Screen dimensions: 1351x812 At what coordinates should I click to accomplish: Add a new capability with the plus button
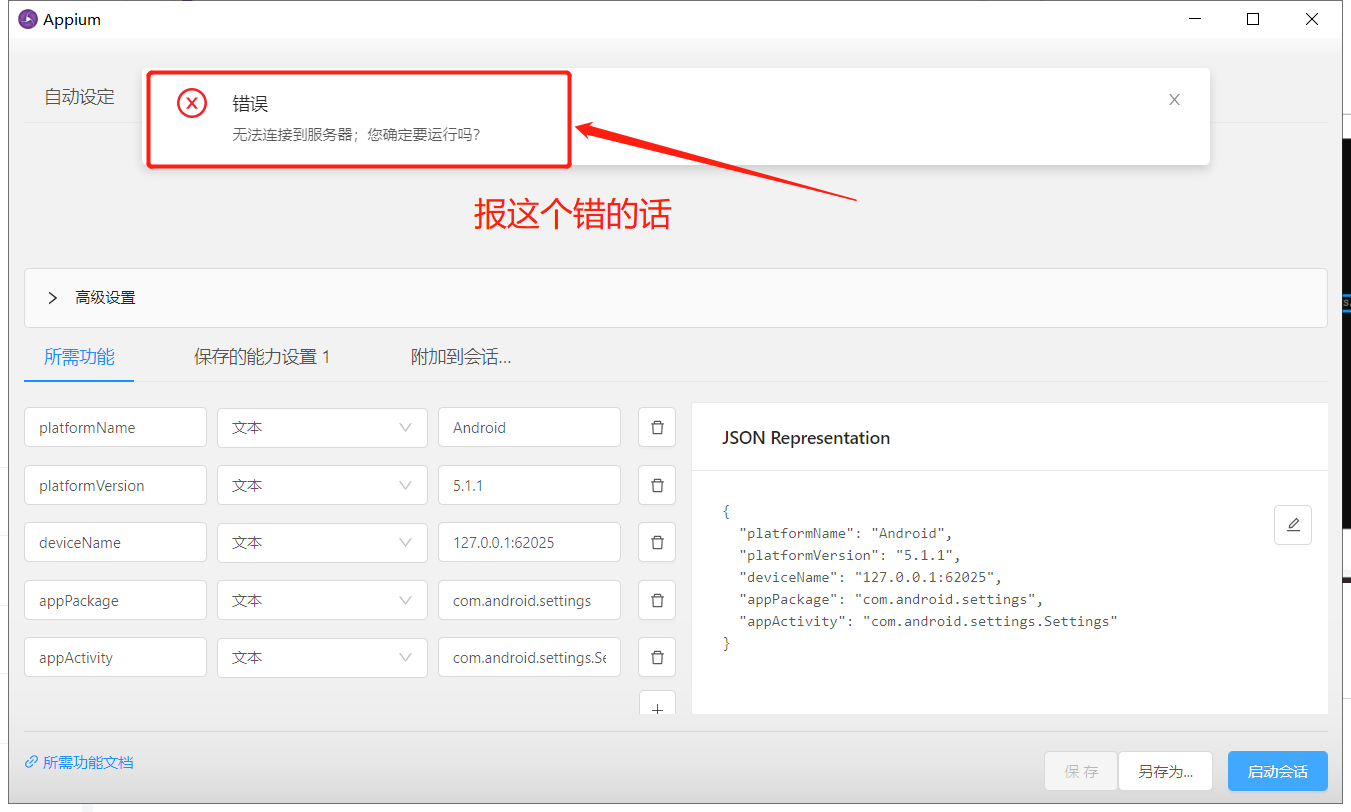[x=657, y=707]
